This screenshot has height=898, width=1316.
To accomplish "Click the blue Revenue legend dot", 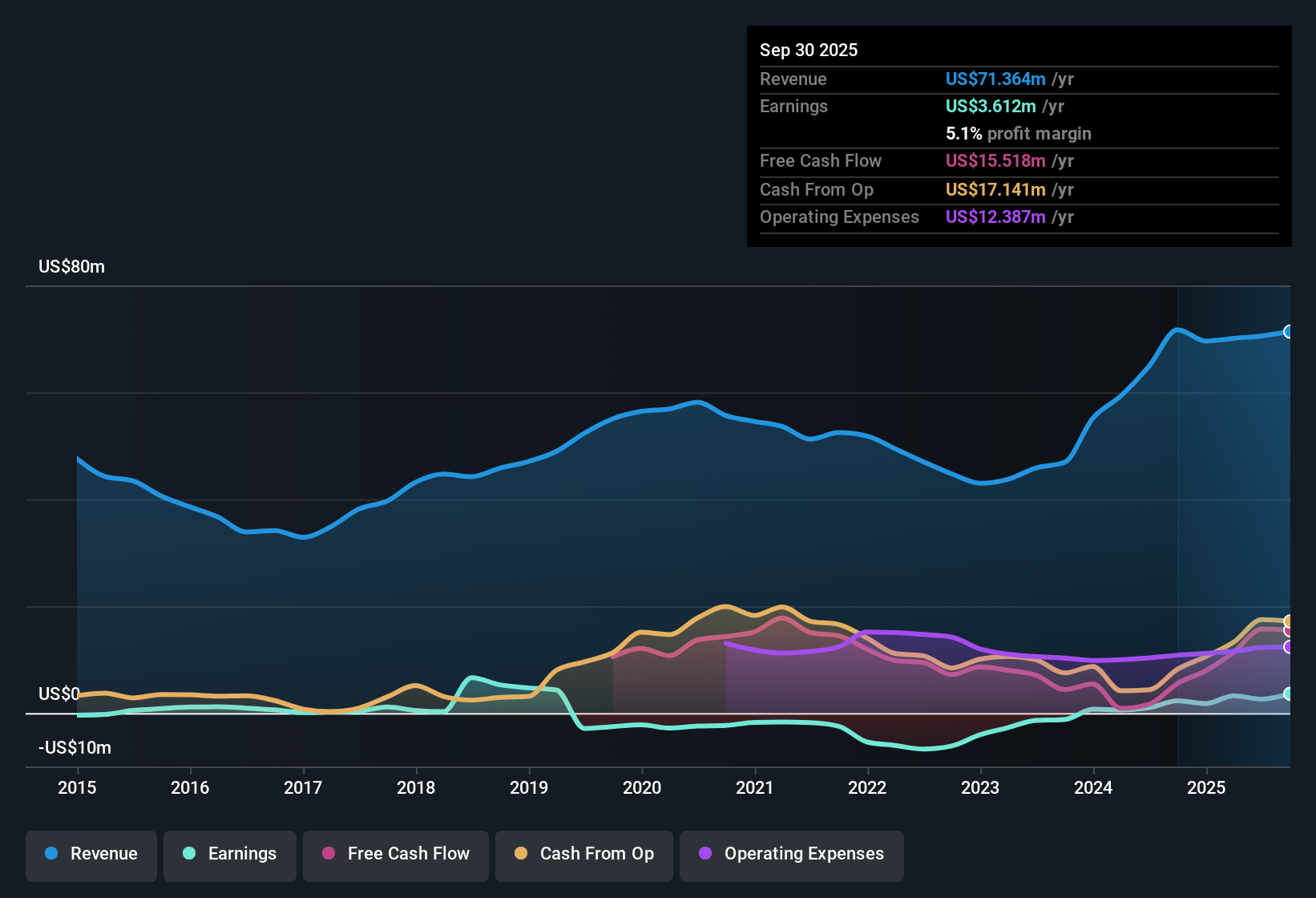I will click(x=50, y=854).
